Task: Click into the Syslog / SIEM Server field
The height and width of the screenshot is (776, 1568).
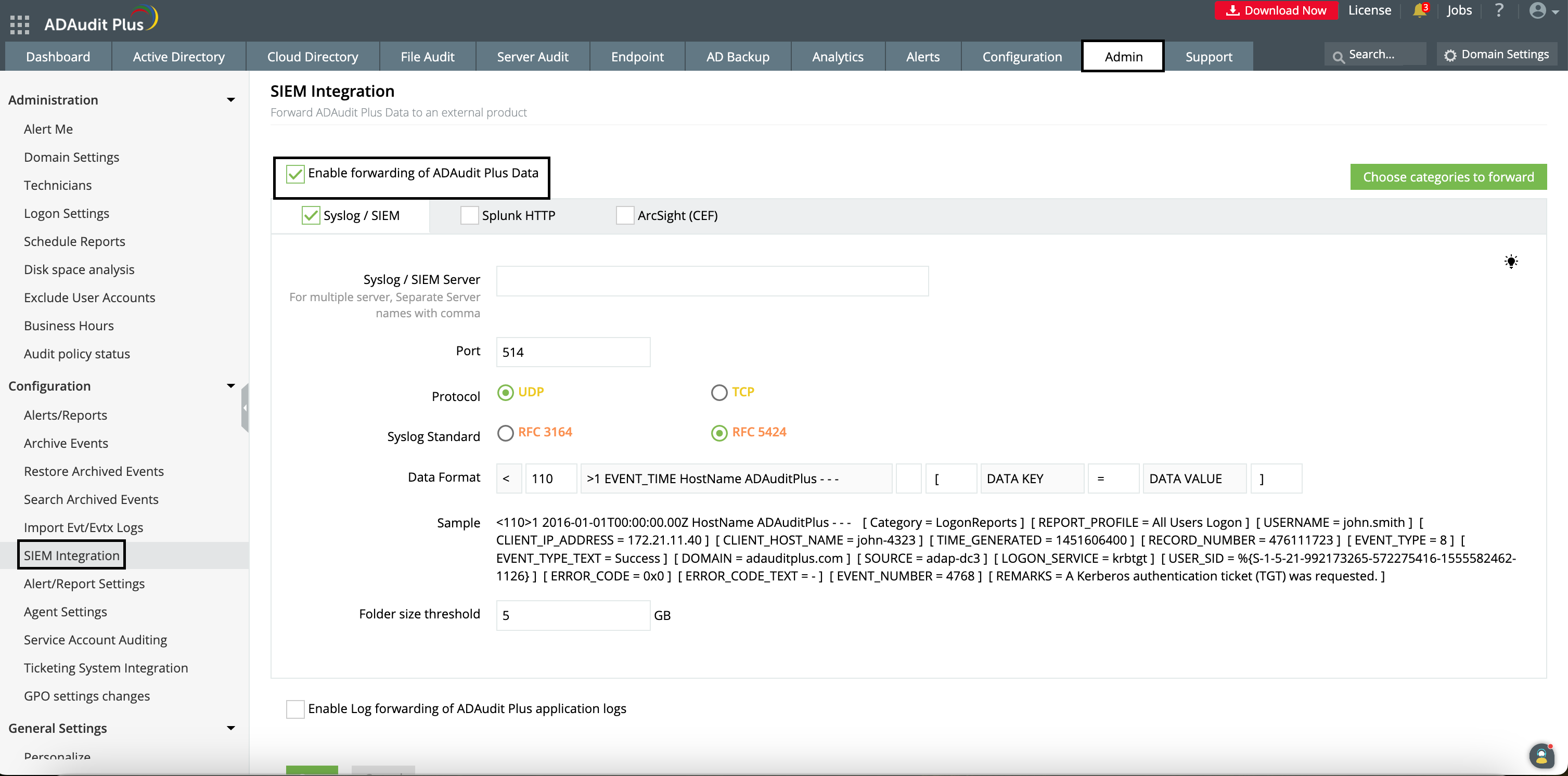Action: (712, 281)
